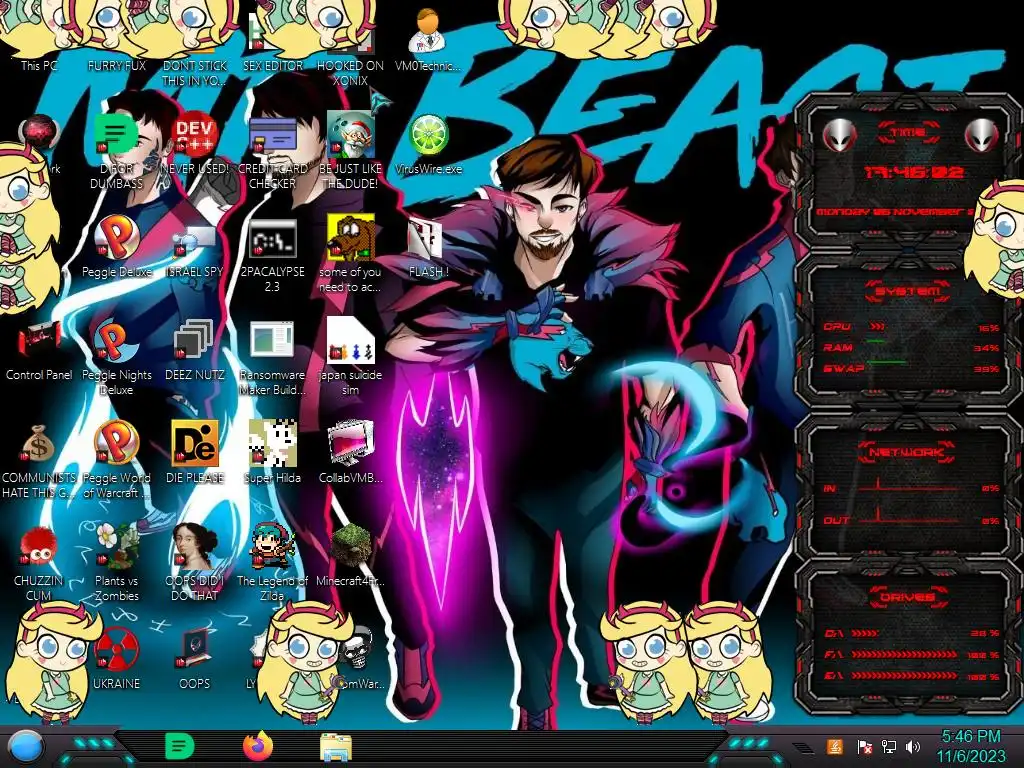Viewport: 1024px width, 768px height.
Task: Open the ISRAEL SPY shortcut
Action: click(x=195, y=247)
